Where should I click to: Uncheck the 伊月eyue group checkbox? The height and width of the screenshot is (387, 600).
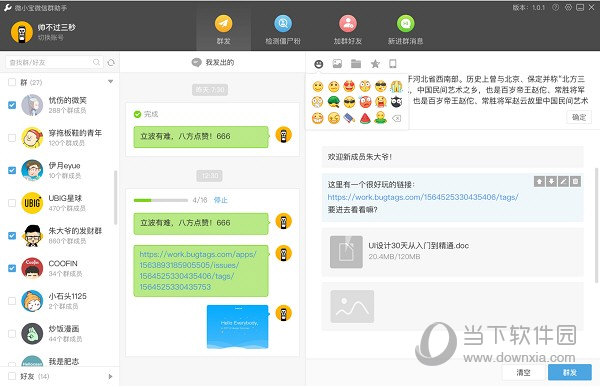pyautogui.click(x=12, y=170)
